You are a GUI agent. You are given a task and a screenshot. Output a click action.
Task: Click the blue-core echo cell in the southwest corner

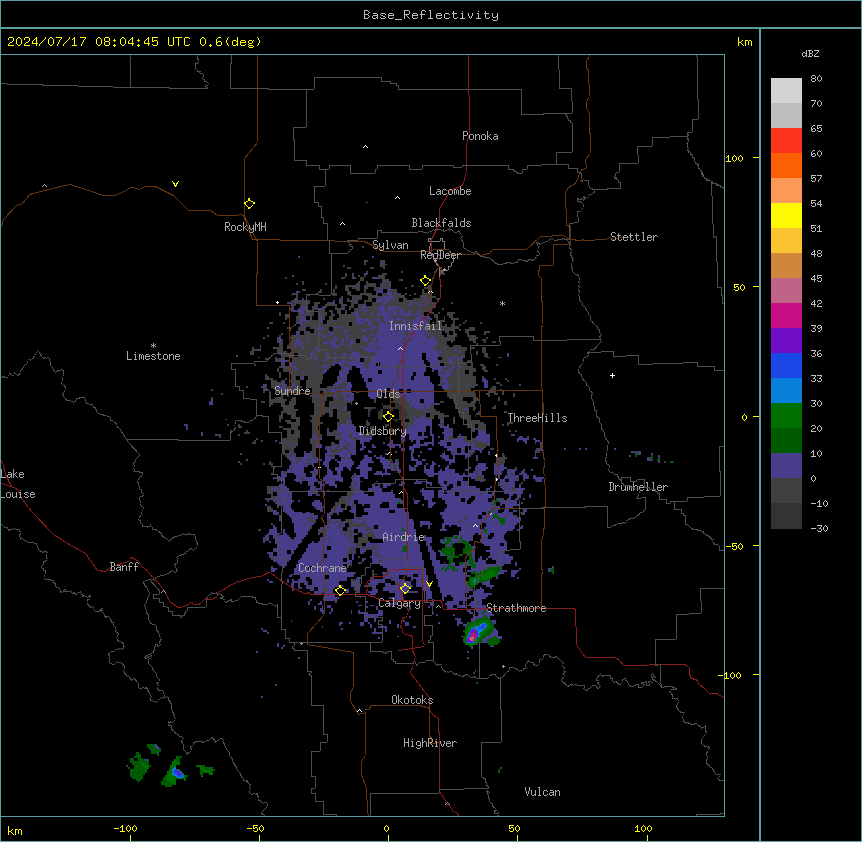coord(176,772)
